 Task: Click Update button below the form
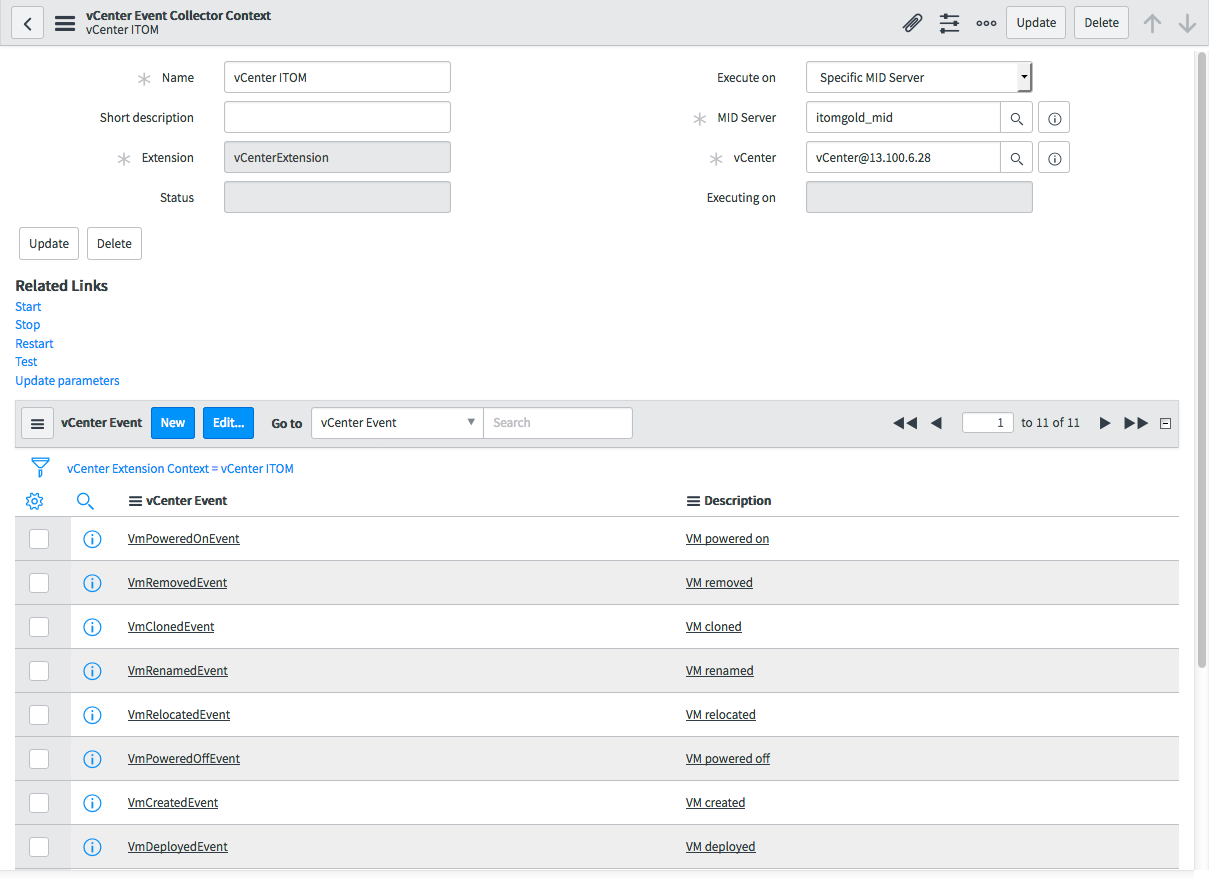[x=49, y=244]
